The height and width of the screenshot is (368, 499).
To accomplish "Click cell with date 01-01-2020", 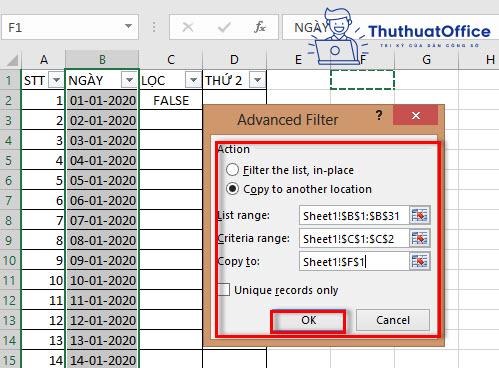I will pyautogui.click(x=102, y=100).
